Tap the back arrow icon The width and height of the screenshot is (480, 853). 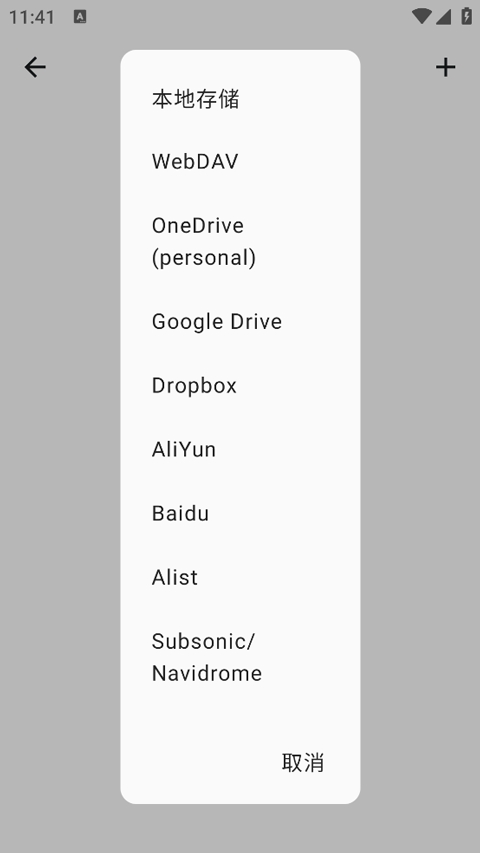coord(35,67)
